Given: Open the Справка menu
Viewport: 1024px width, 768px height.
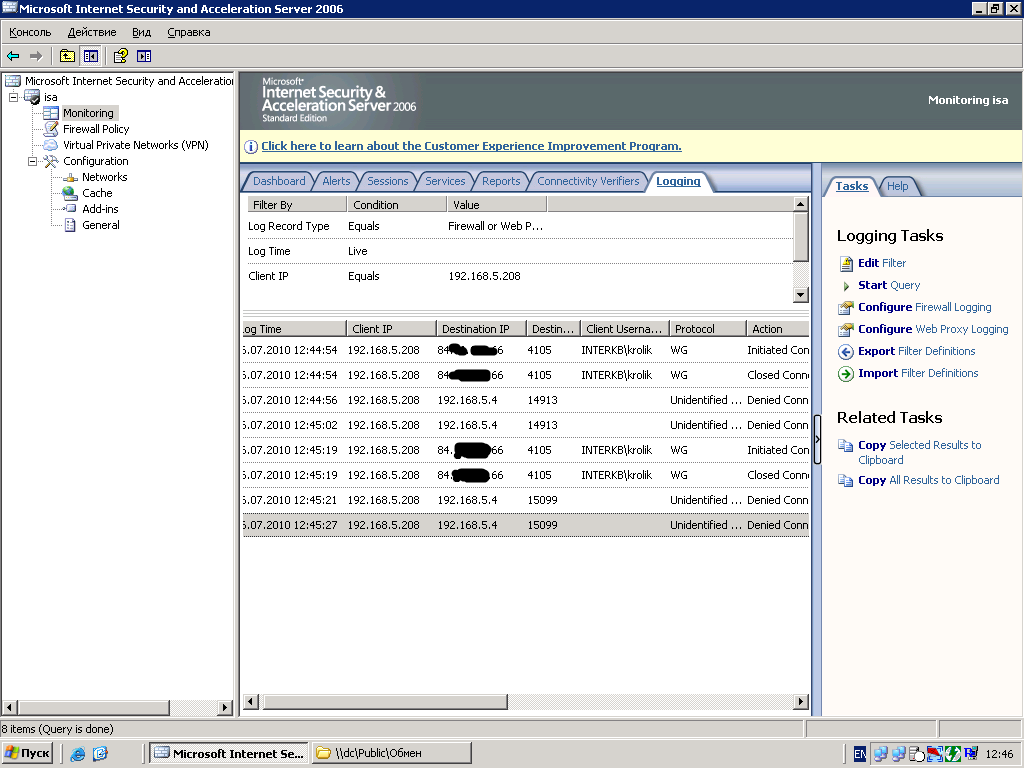Looking at the screenshot, I should click(189, 32).
